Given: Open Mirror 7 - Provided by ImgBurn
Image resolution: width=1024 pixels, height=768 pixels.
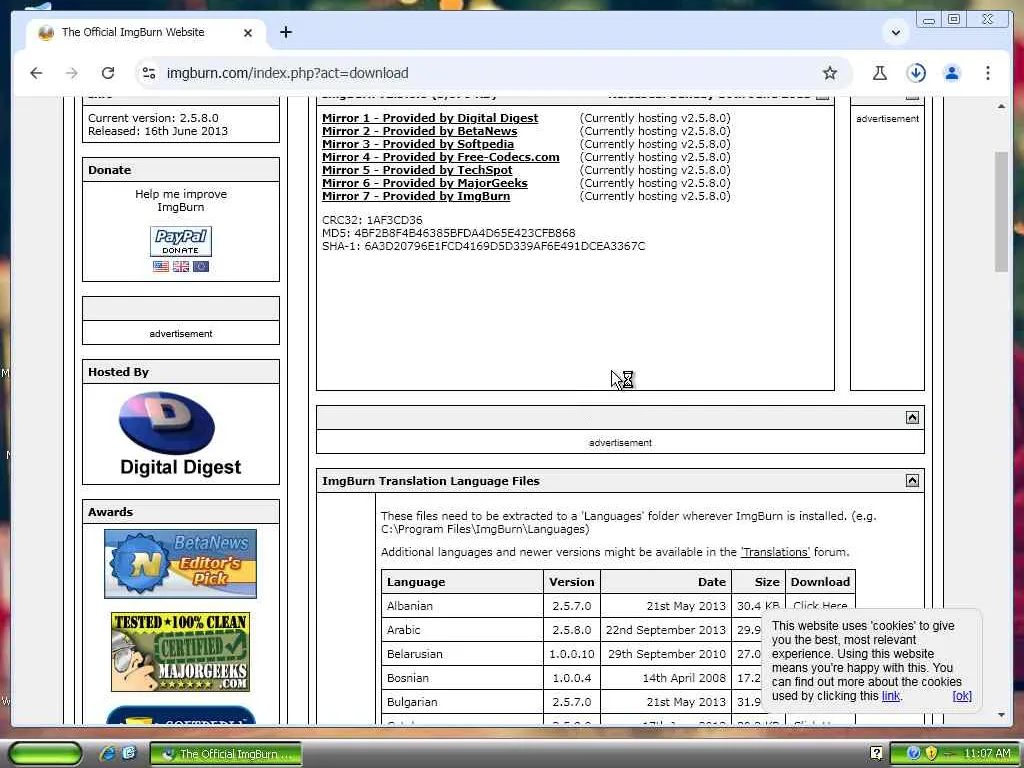Looking at the screenshot, I should coord(416,197).
